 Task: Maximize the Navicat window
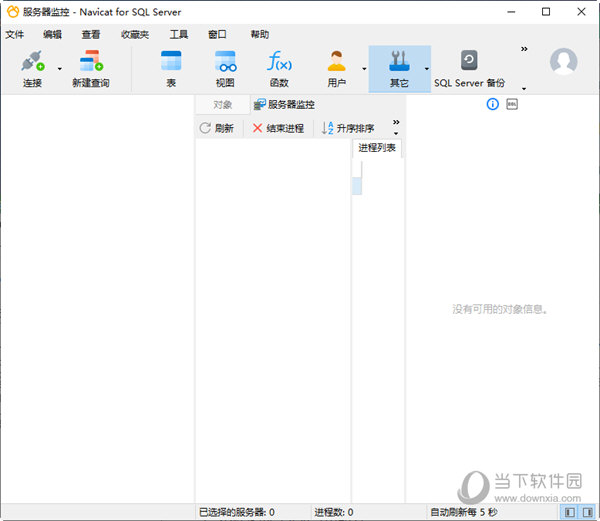pos(546,12)
